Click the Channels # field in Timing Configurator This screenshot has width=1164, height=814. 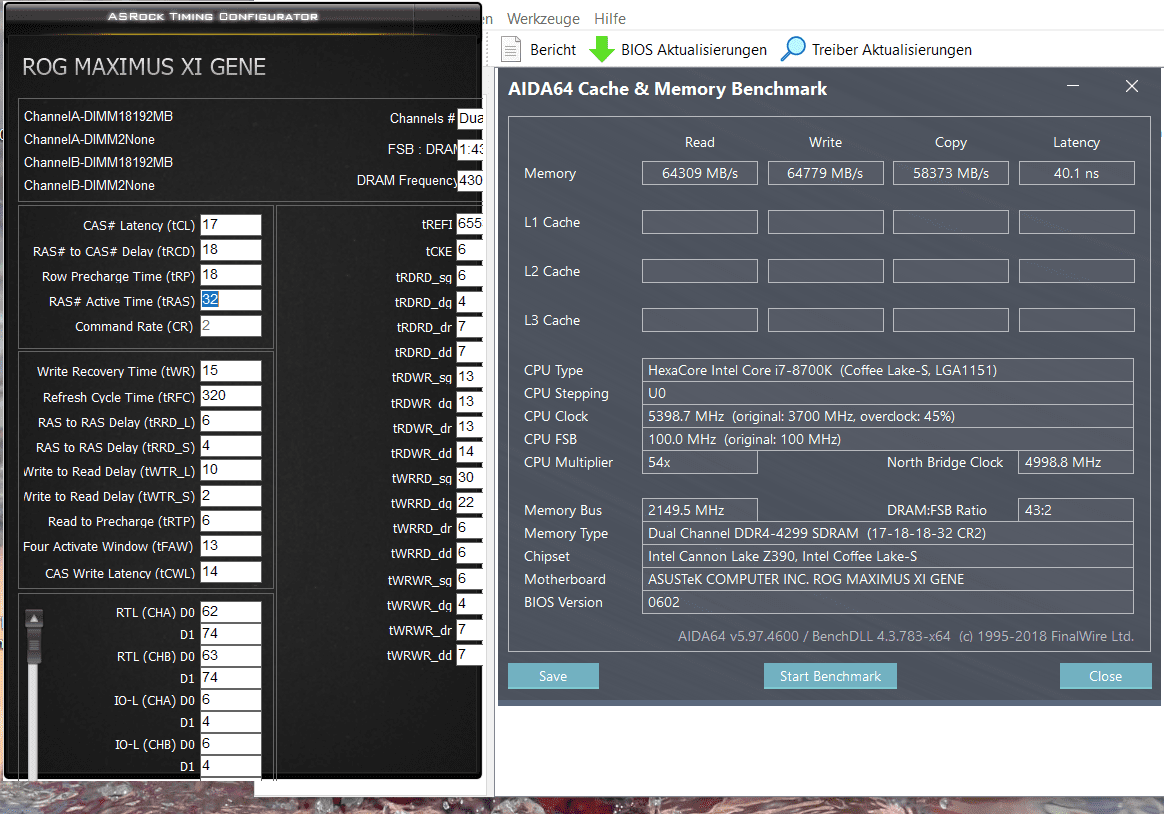click(470, 118)
